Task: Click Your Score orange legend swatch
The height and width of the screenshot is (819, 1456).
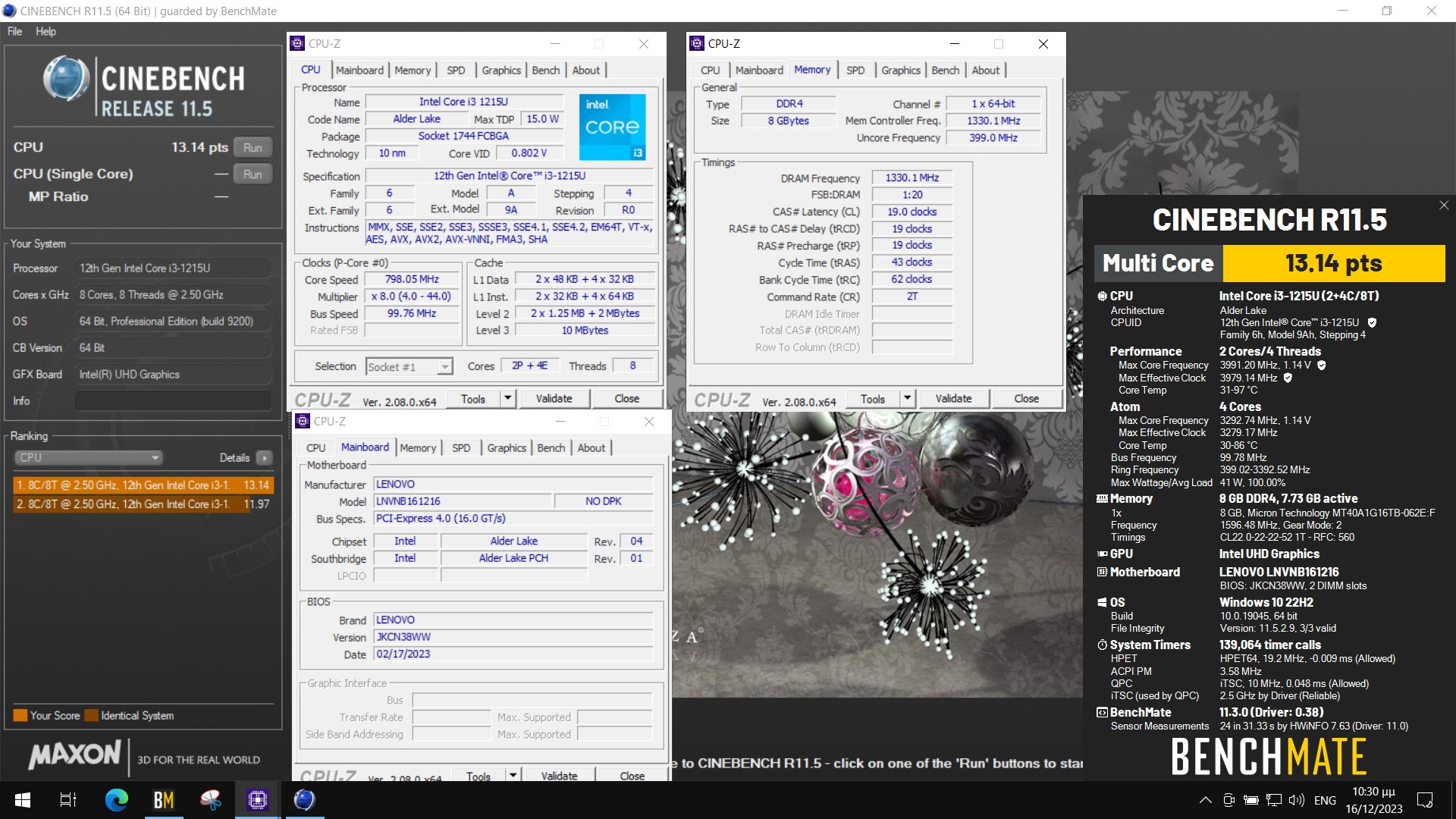Action: point(20,715)
